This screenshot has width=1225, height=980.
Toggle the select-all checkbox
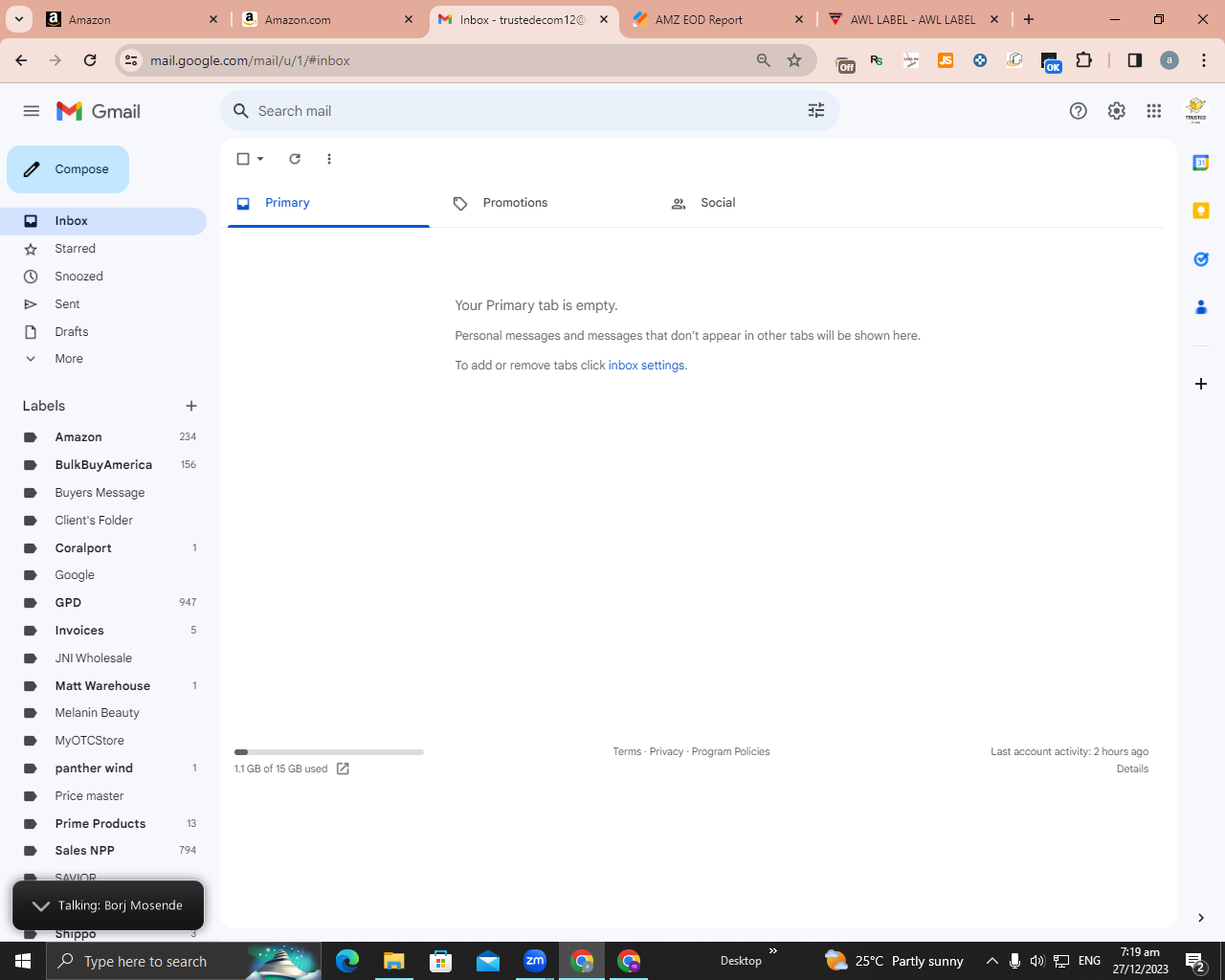click(x=243, y=159)
